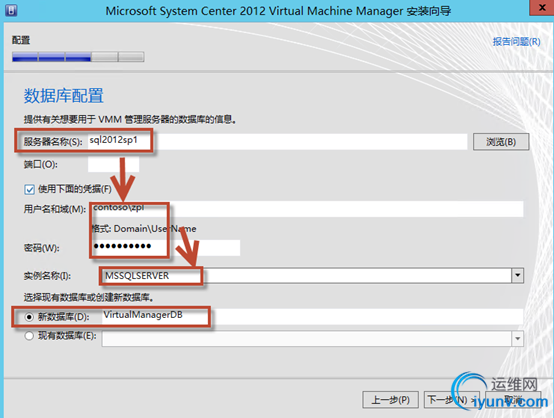Select the 新数据库(D) radio button
554x418 pixels.
click(29, 317)
